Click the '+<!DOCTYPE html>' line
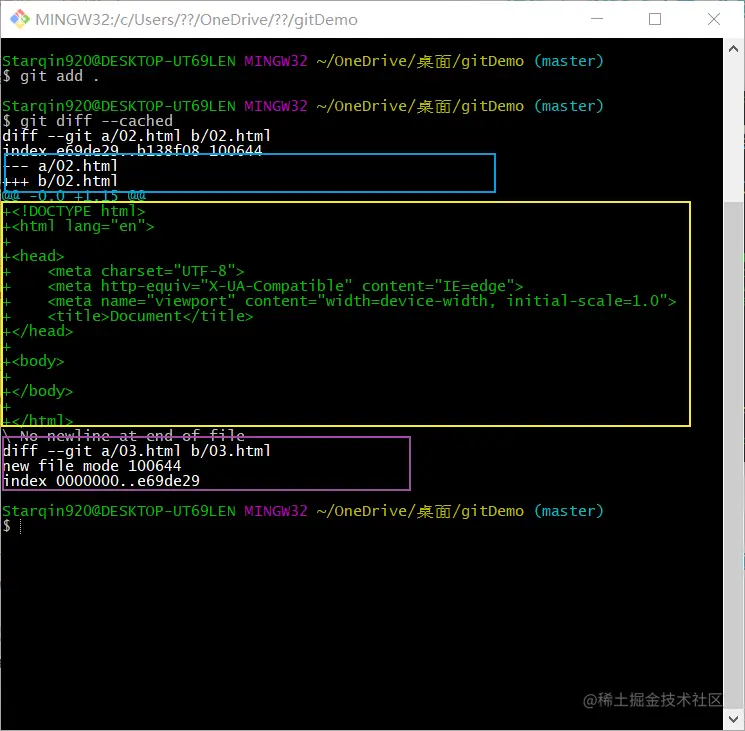Image resolution: width=745 pixels, height=731 pixels. click(x=74, y=211)
